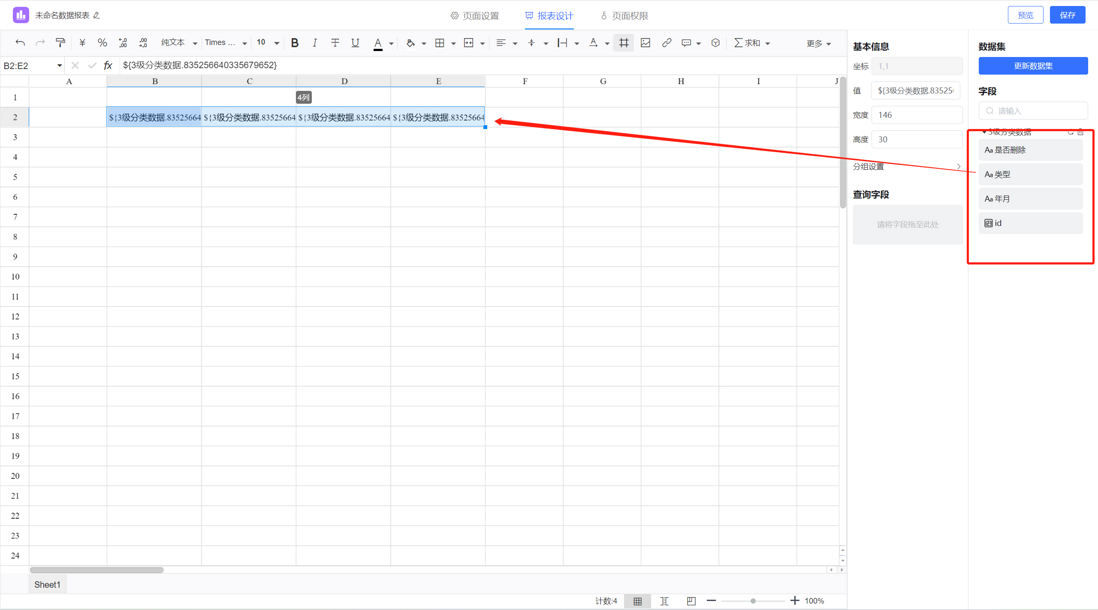1098x610 pixels.
Task: Open the font size 10 dropdown
Action: click(x=267, y=43)
